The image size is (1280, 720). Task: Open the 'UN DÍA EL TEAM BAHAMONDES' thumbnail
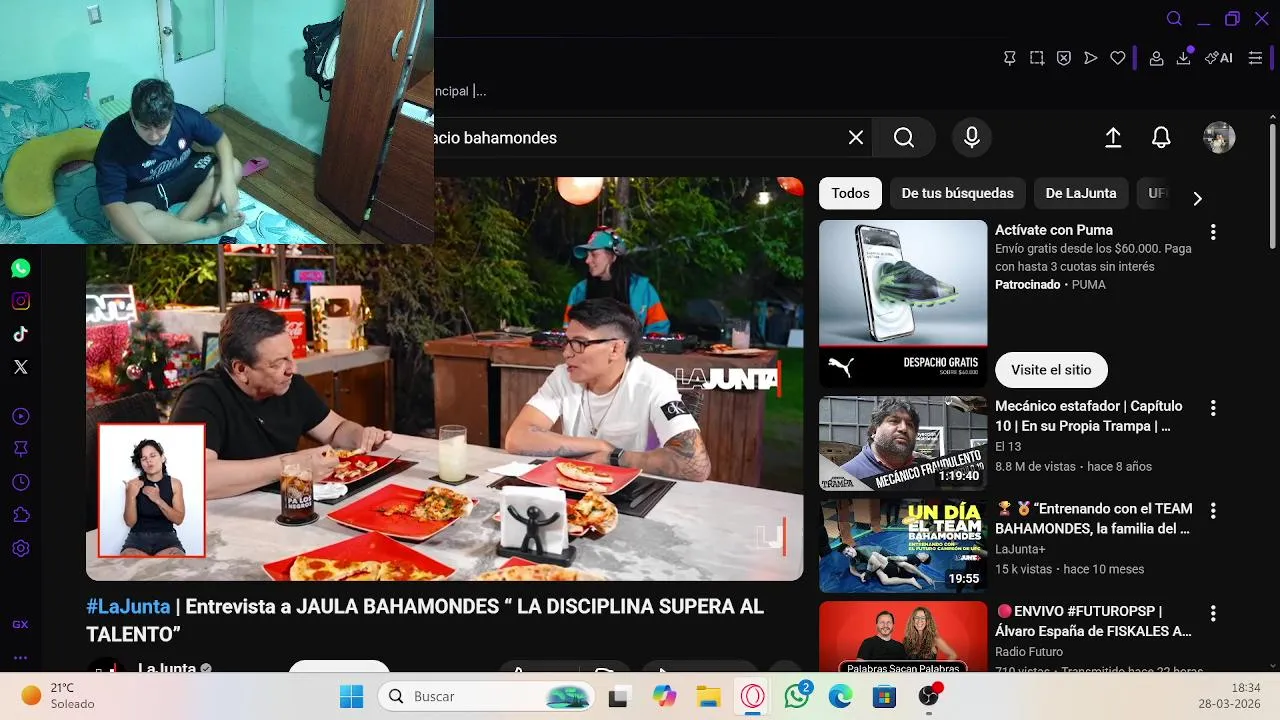[903, 546]
